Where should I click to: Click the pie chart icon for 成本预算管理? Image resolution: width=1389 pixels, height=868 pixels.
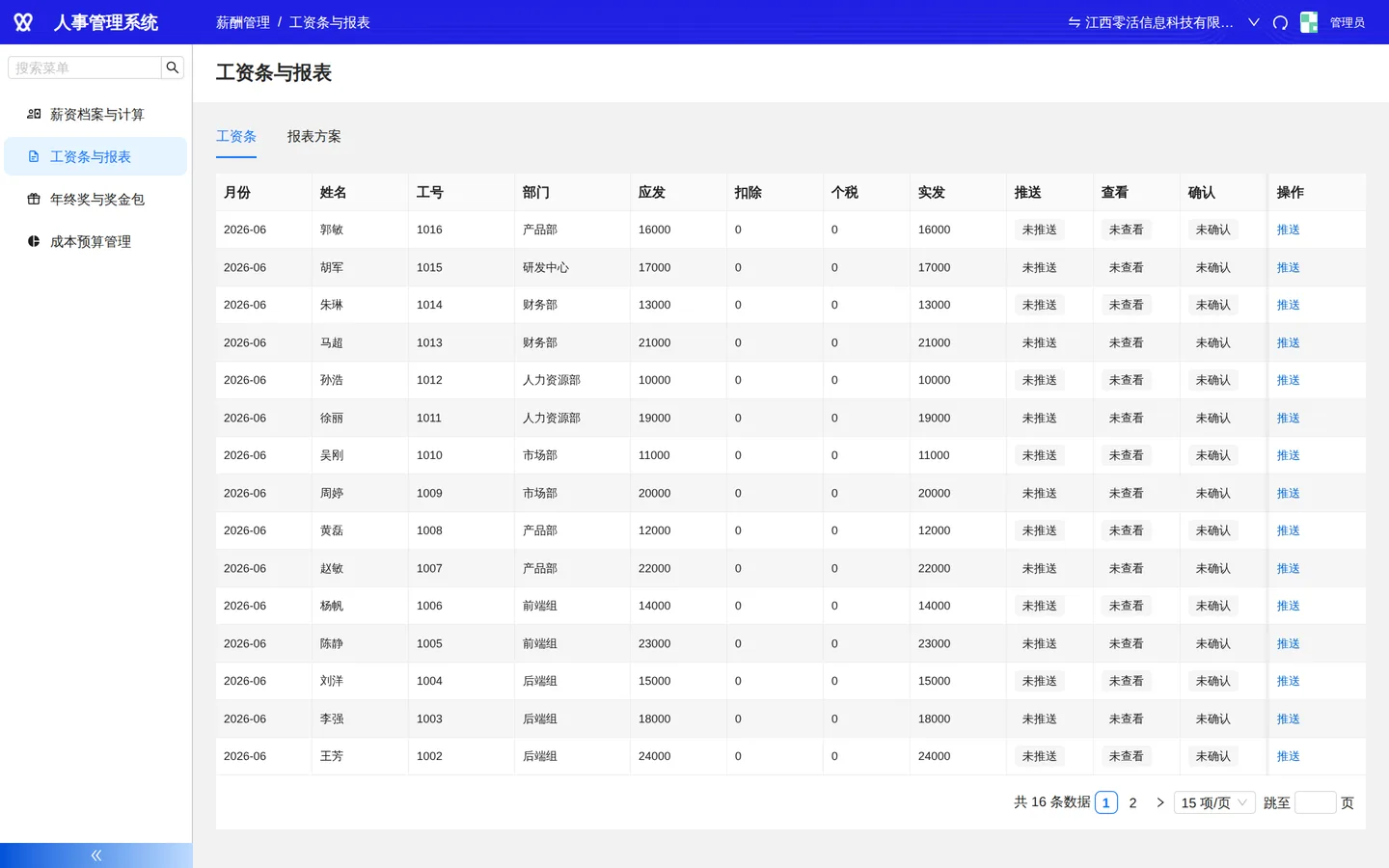(x=34, y=241)
